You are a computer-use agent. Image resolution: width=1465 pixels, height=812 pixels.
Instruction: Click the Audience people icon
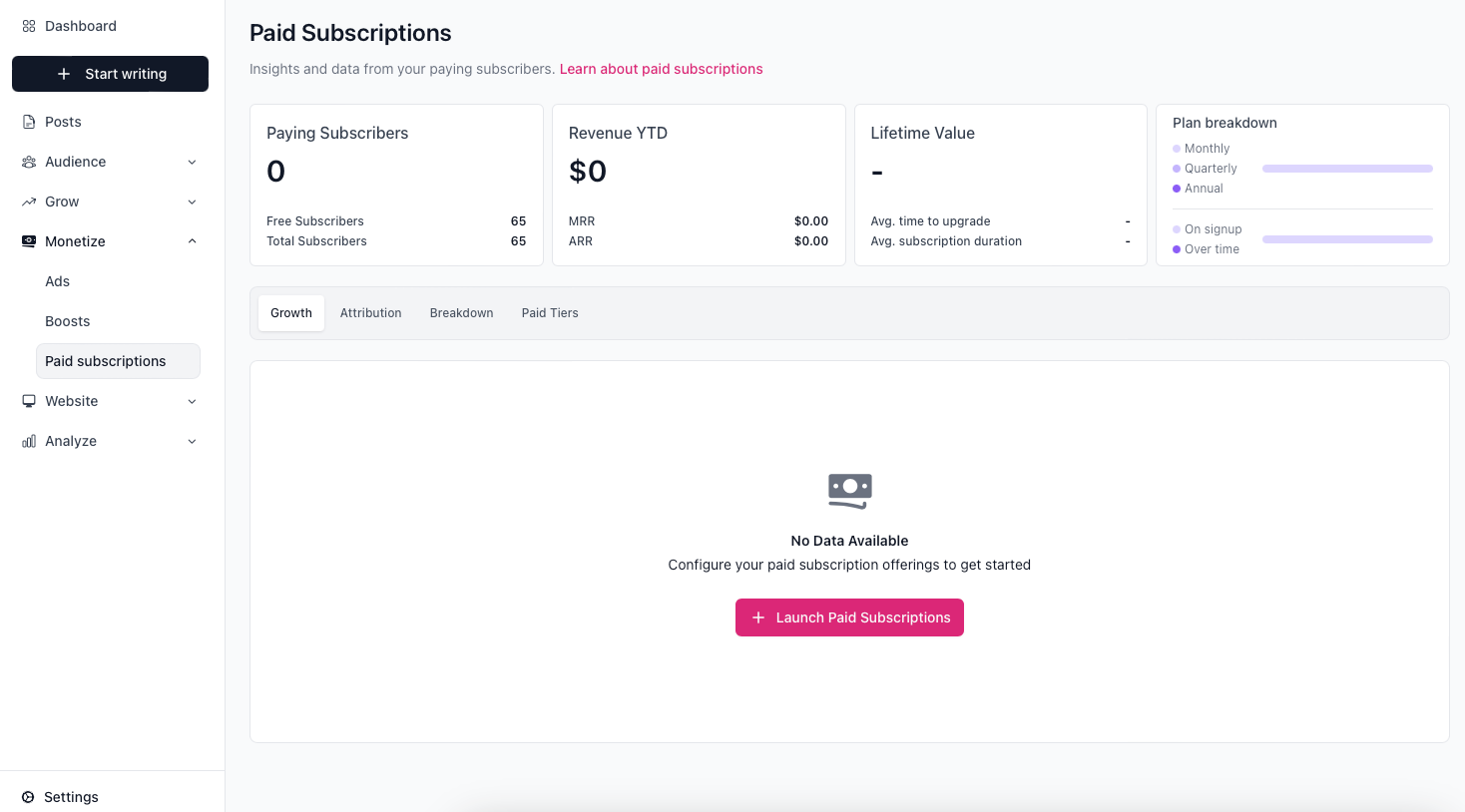pos(29,162)
